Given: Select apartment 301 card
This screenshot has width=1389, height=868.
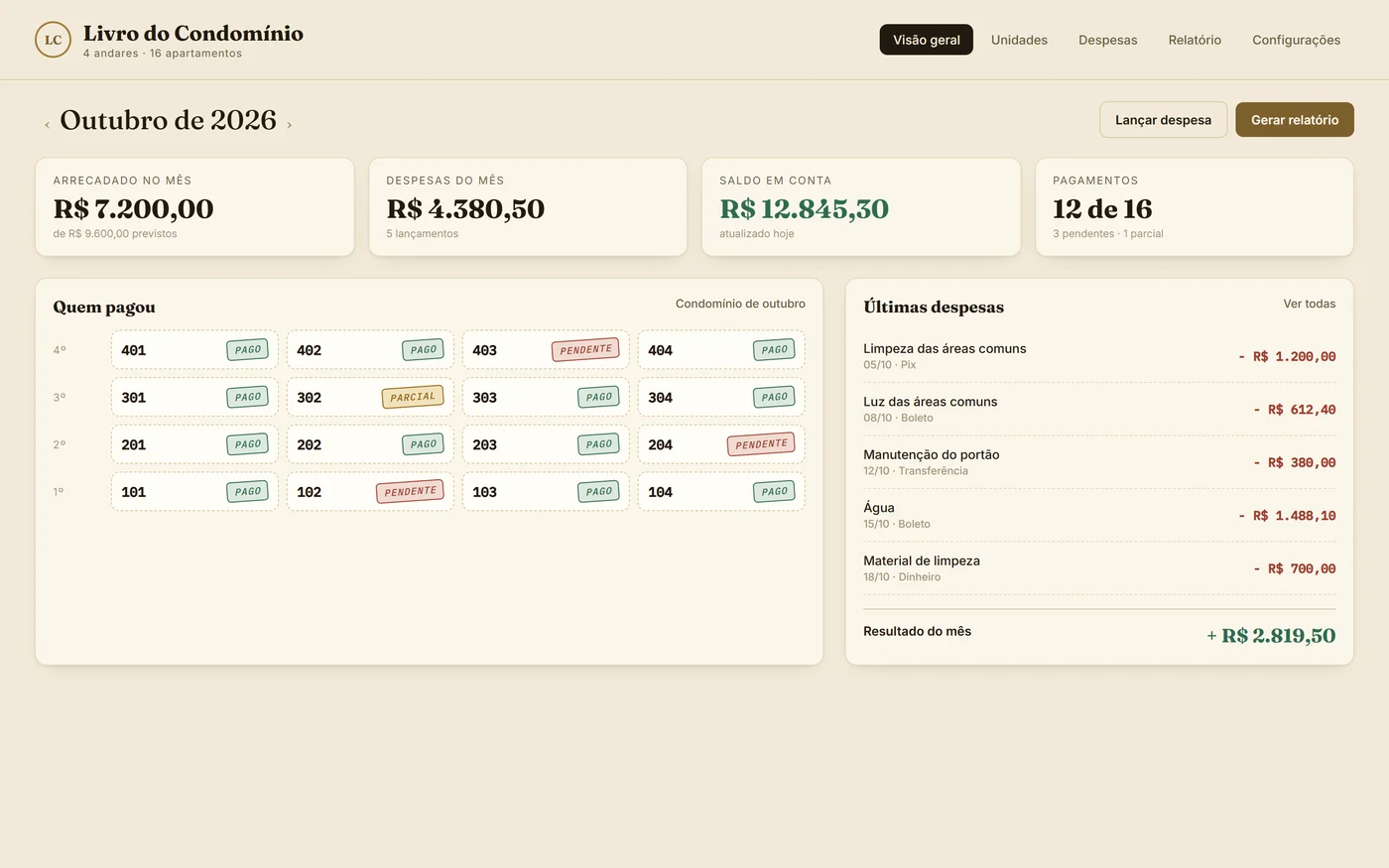Looking at the screenshot, I should click(194, 398).
